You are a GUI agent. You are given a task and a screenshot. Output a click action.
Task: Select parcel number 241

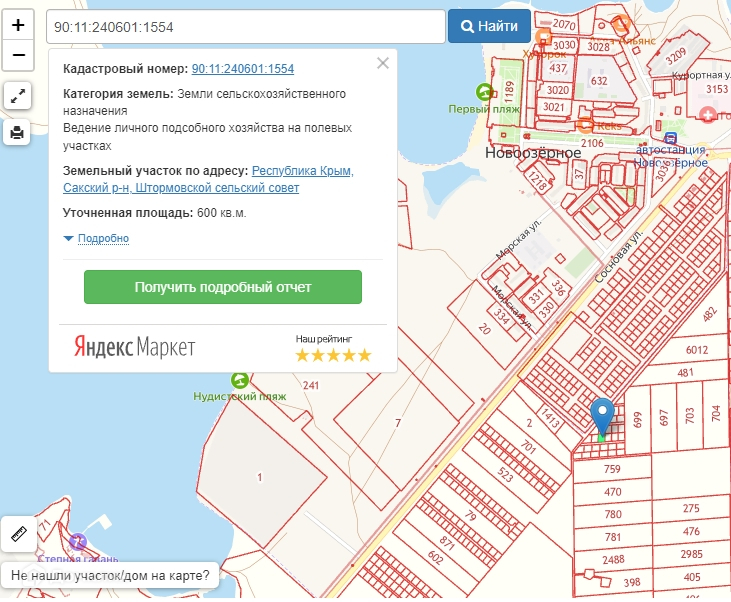311,386
